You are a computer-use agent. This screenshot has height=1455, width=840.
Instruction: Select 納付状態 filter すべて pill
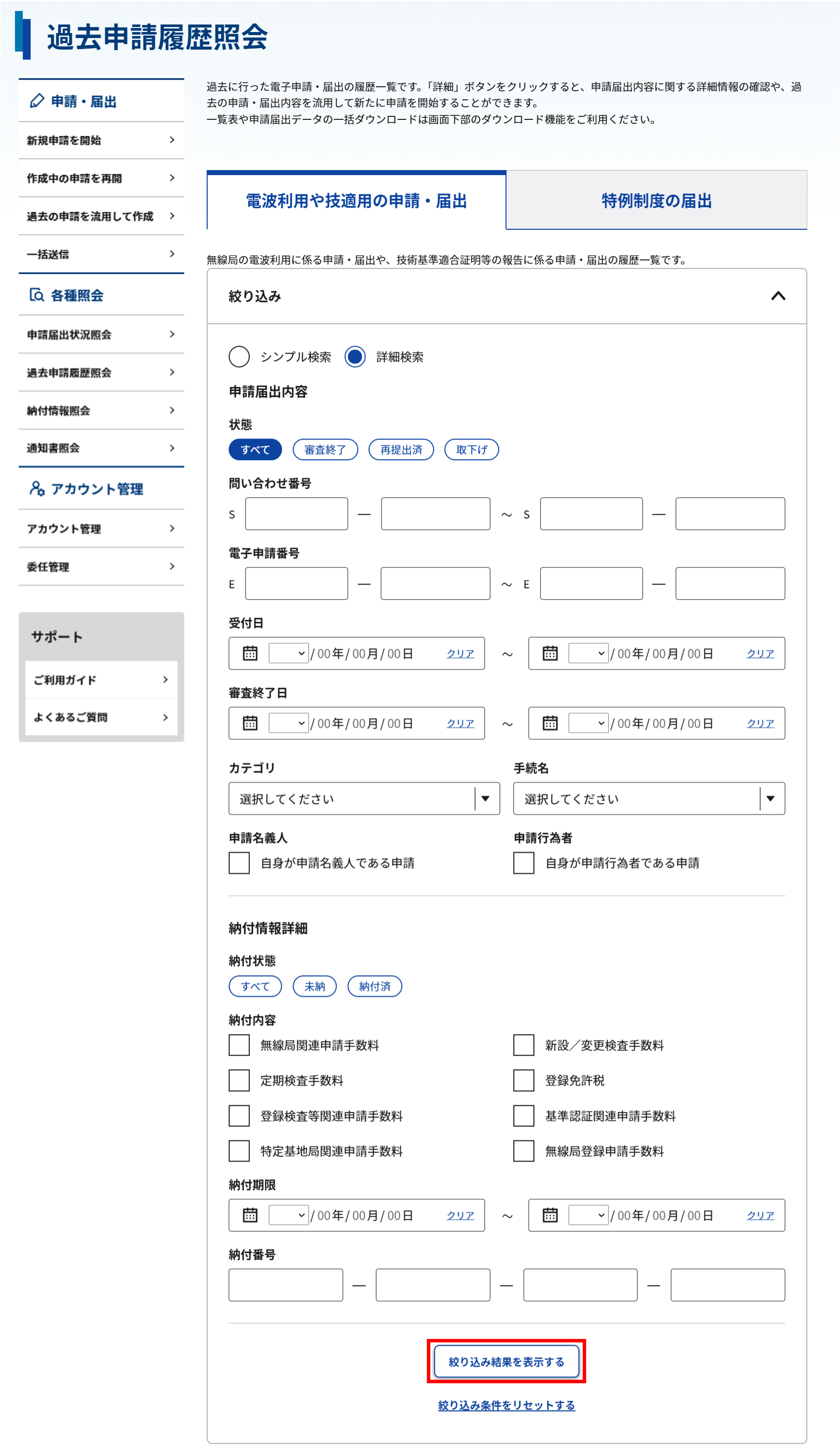click(x=255, y=986)
